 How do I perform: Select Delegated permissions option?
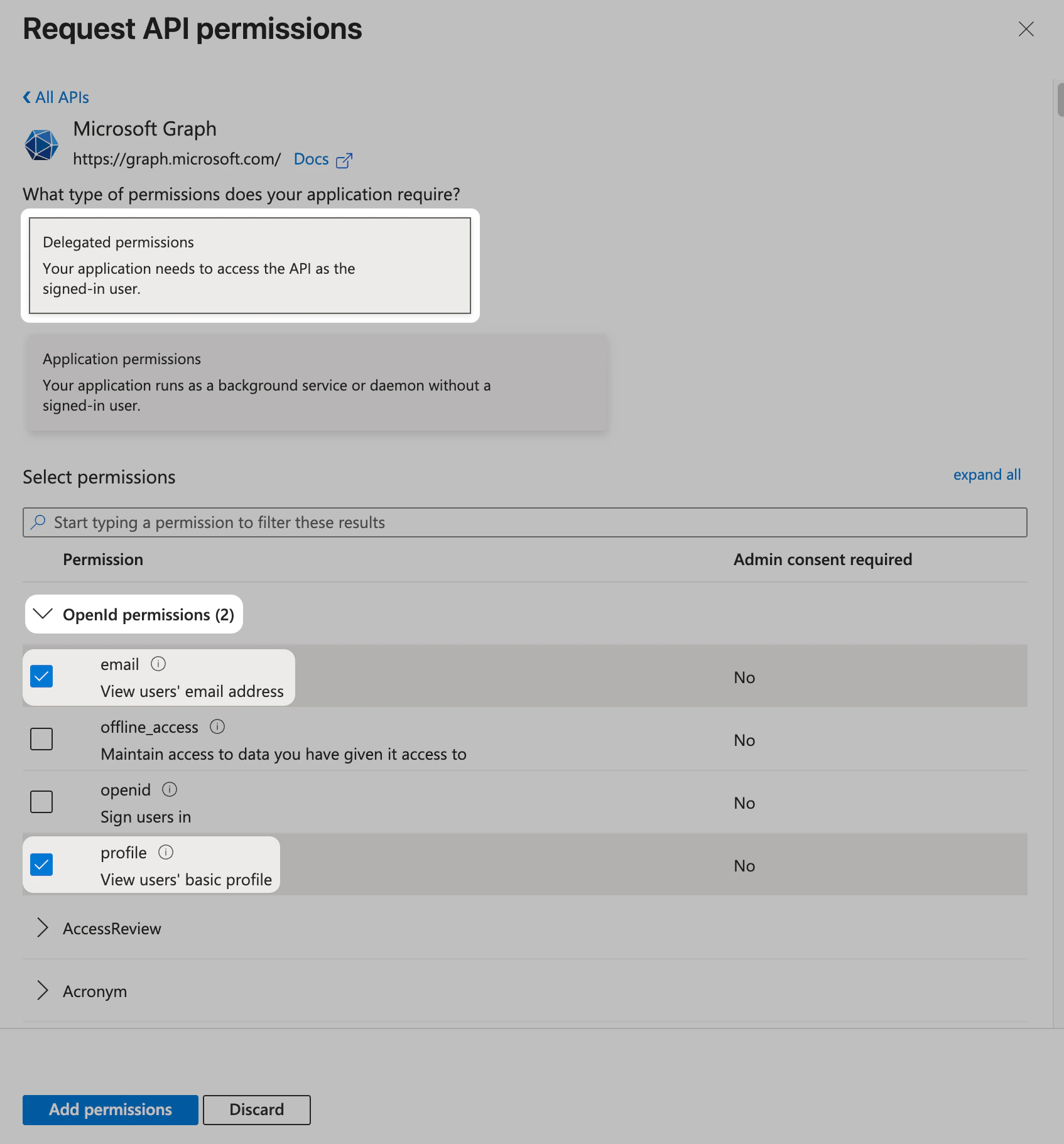(249, 265)
